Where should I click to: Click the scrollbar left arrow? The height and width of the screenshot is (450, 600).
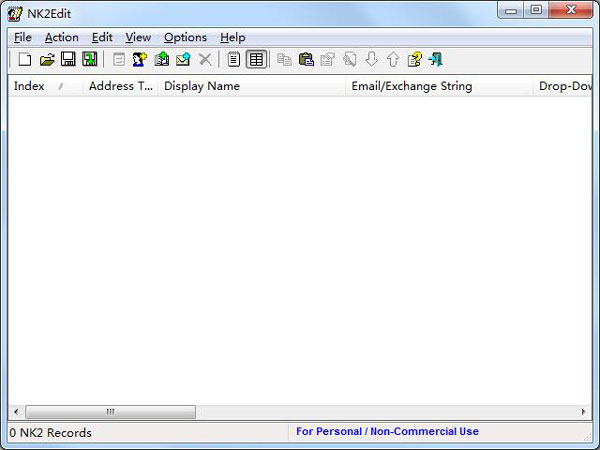point(16,412)
